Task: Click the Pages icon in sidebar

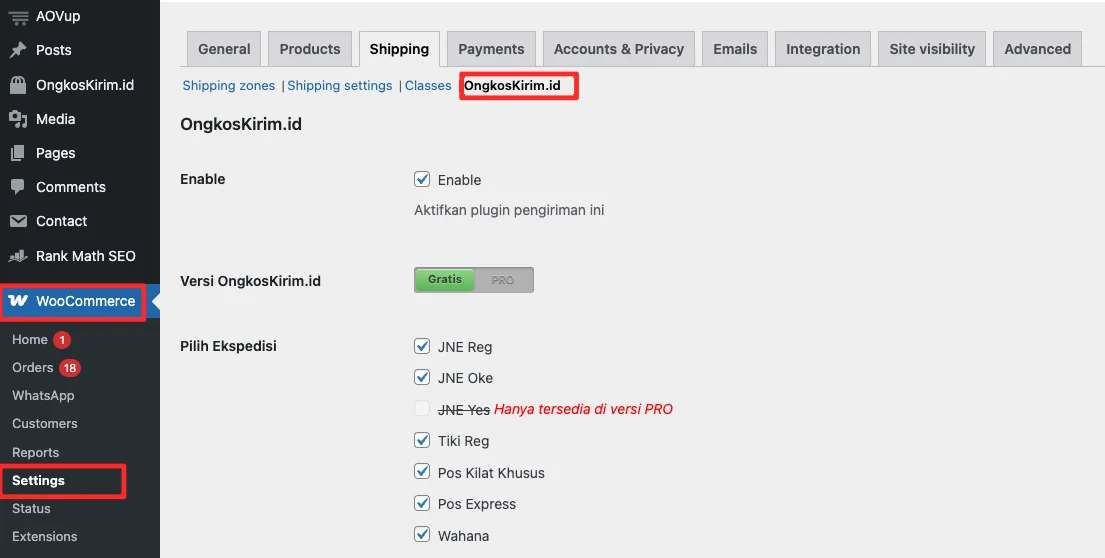Action: [x=18, y=153]
